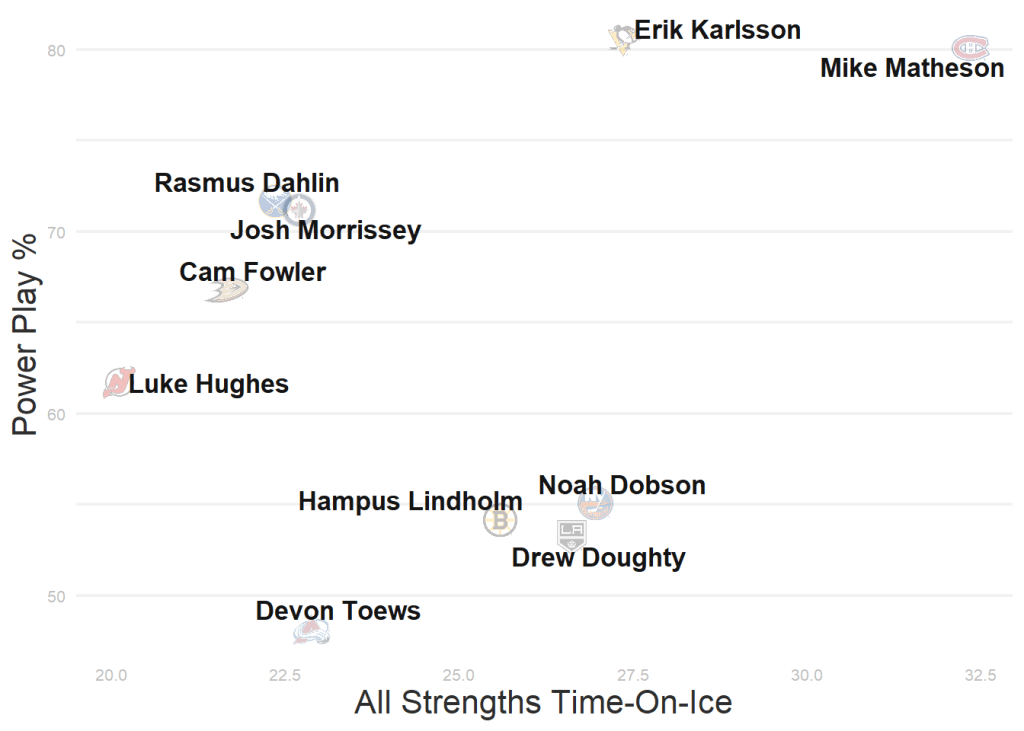
Task: Click the "Power Play %" axis title
Action: pos(25,333)
